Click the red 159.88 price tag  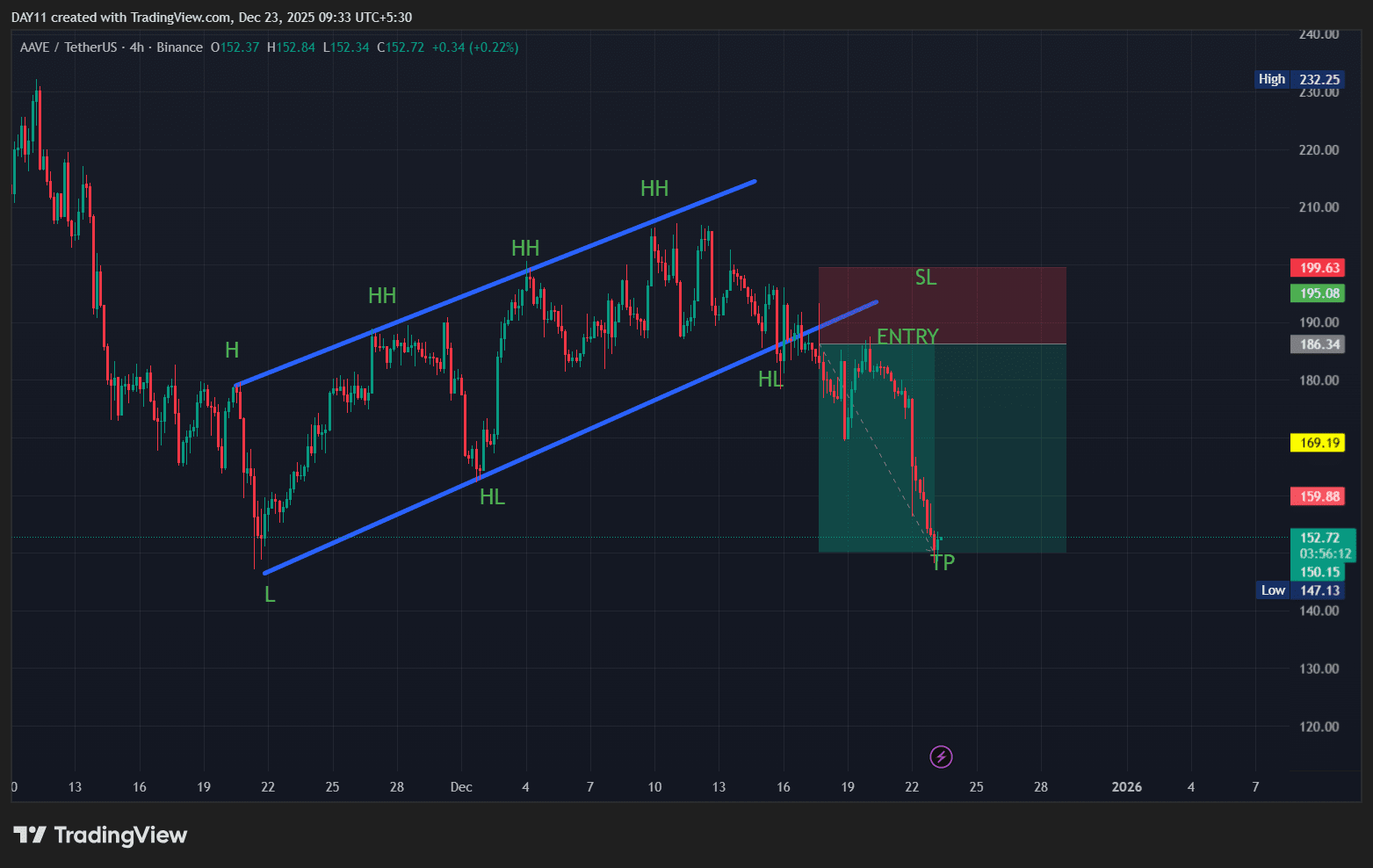(1318, 496)
